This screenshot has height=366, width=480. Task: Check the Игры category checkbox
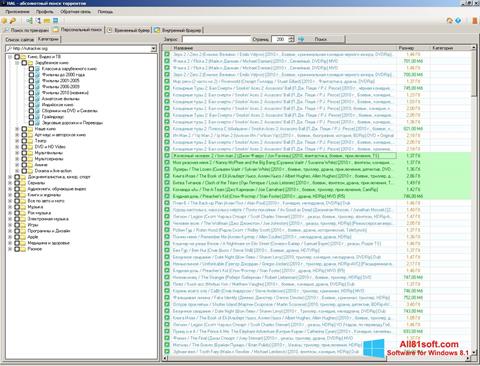17,225
